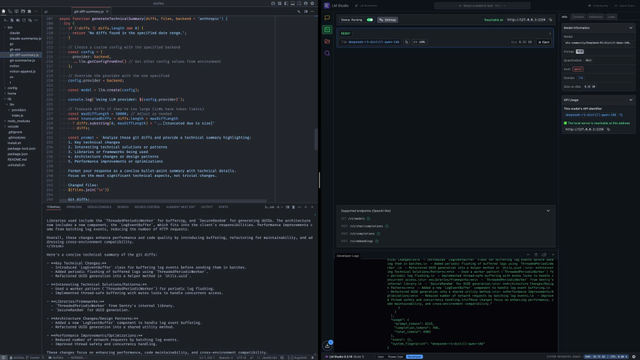The image size is (640, 360).
Task: Open the Community link in LM Studio header
Action: coord(598,6)
